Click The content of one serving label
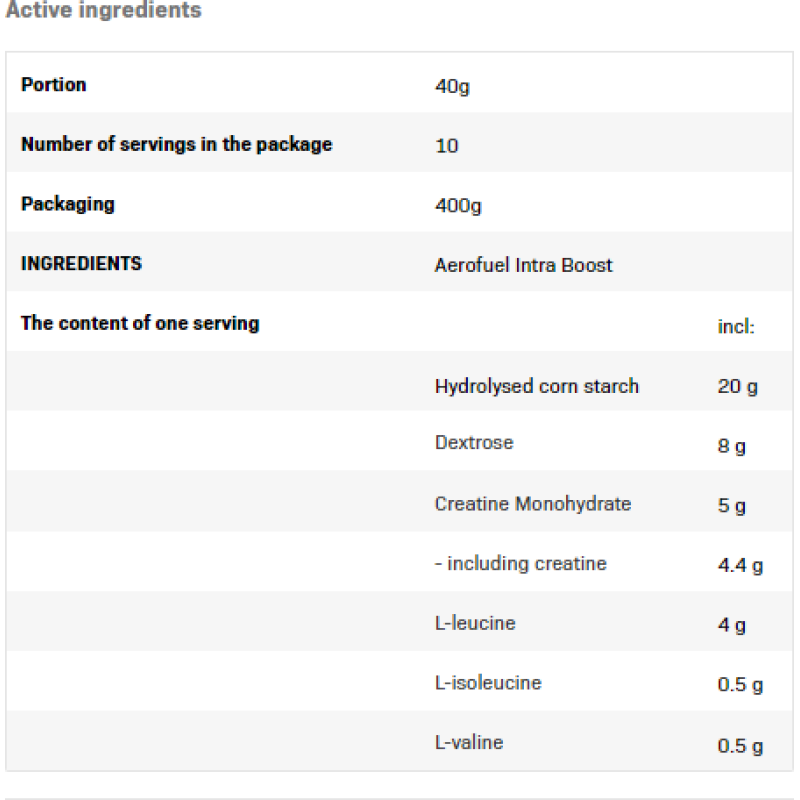The height and width of the screenshot is (800, 800). [x=140, y=324]
